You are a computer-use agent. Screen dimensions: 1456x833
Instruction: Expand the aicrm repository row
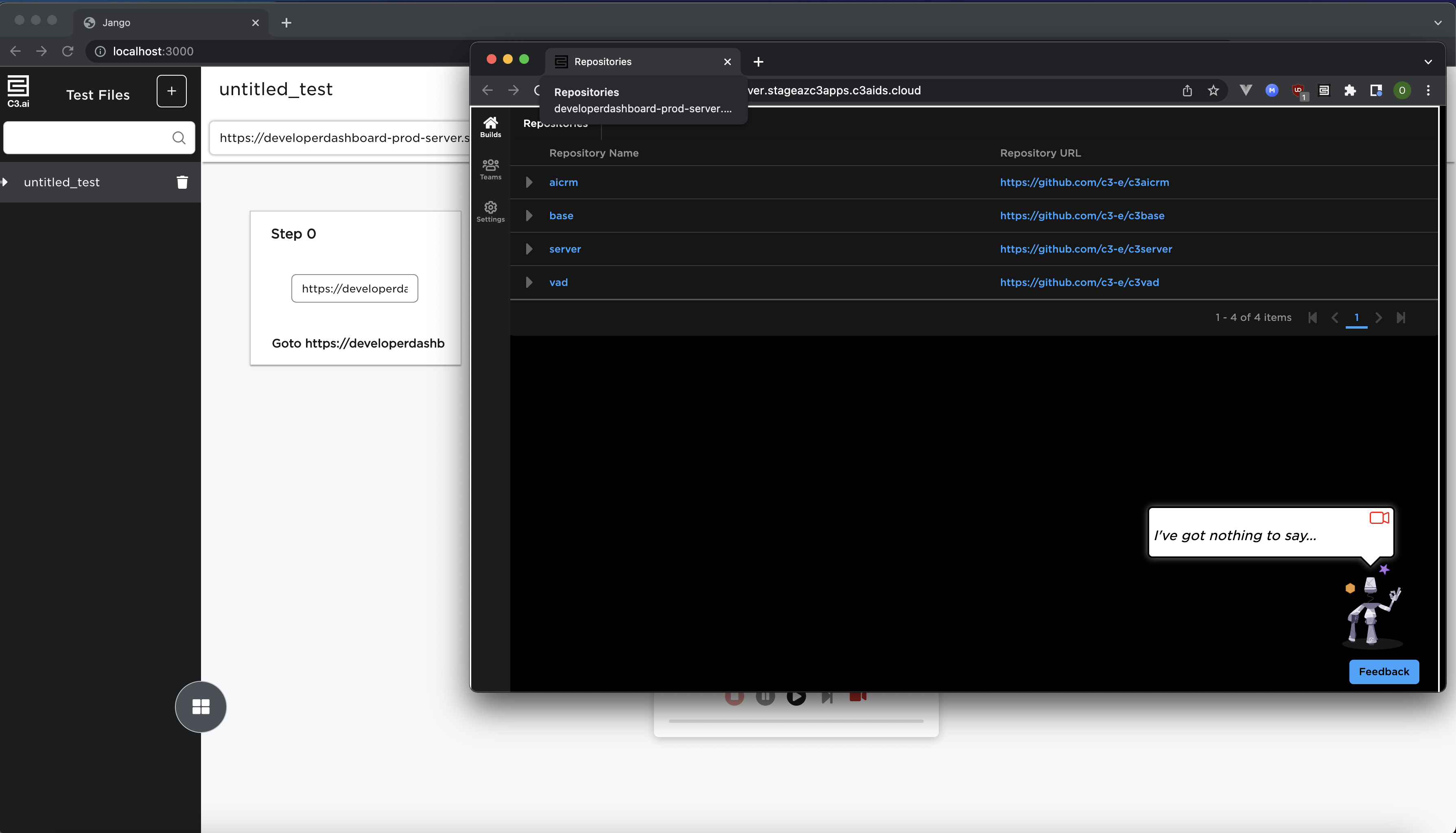coord(529,182)
